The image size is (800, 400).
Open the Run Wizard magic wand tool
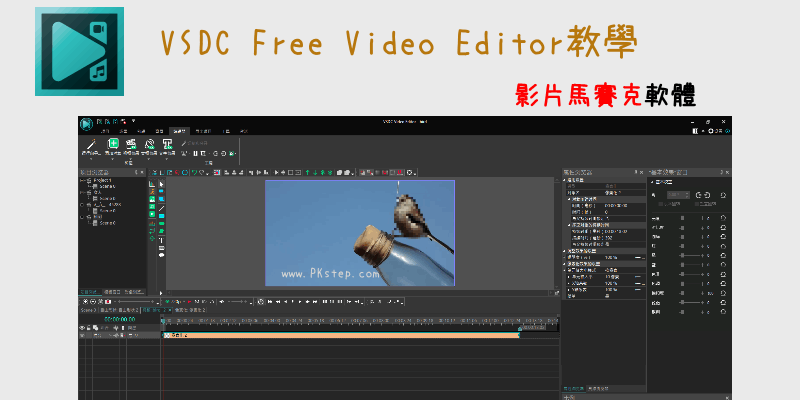tap(91, 144)
